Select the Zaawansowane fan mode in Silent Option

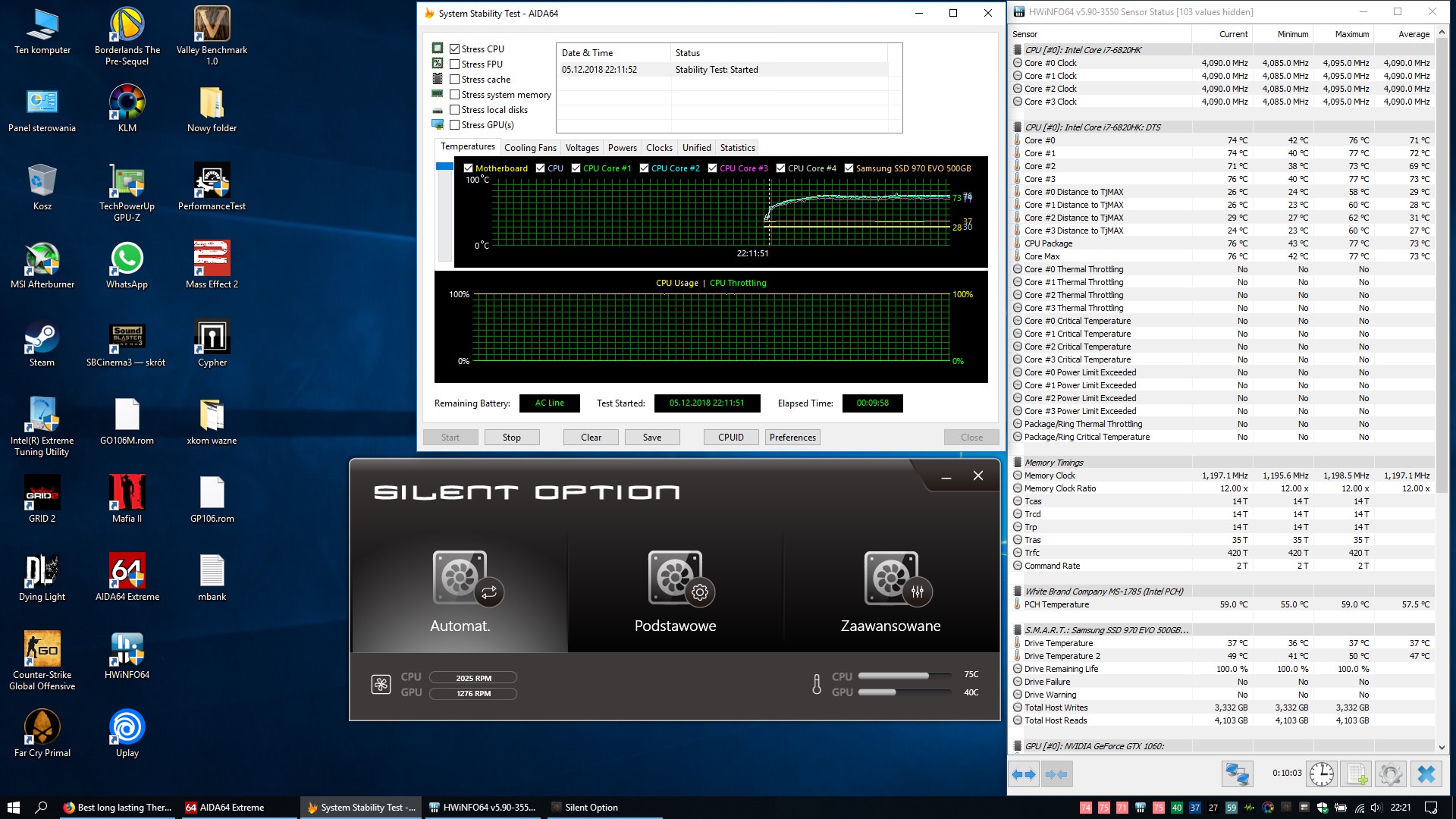tap(890, 592)
